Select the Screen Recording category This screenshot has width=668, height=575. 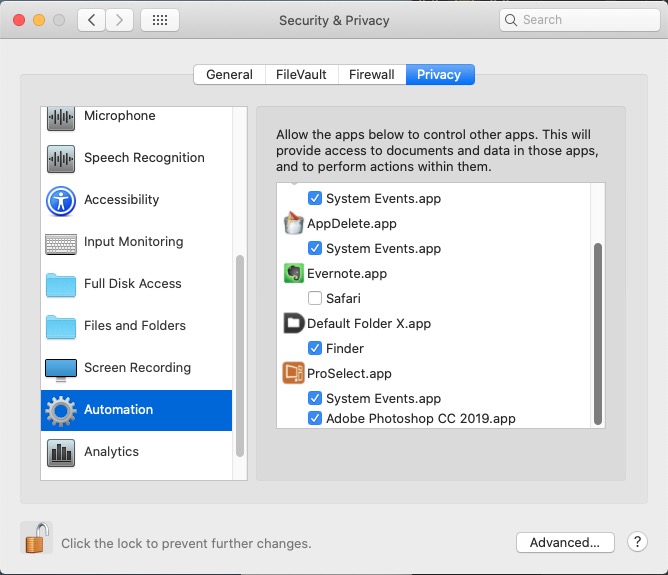[x=137, y=368]
